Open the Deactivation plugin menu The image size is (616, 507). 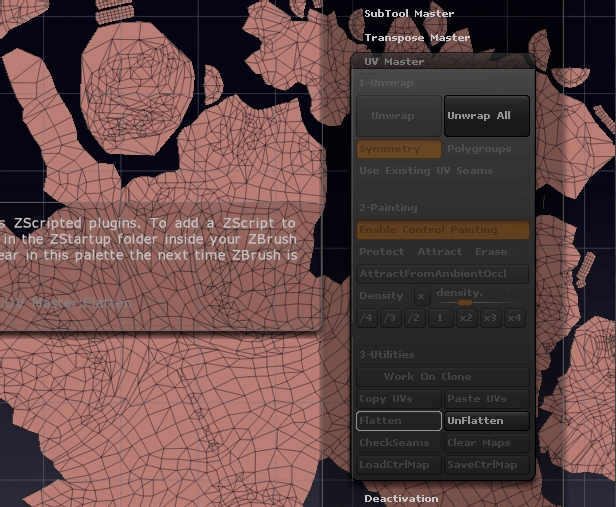pyautogui.click(x=401, y=498)
